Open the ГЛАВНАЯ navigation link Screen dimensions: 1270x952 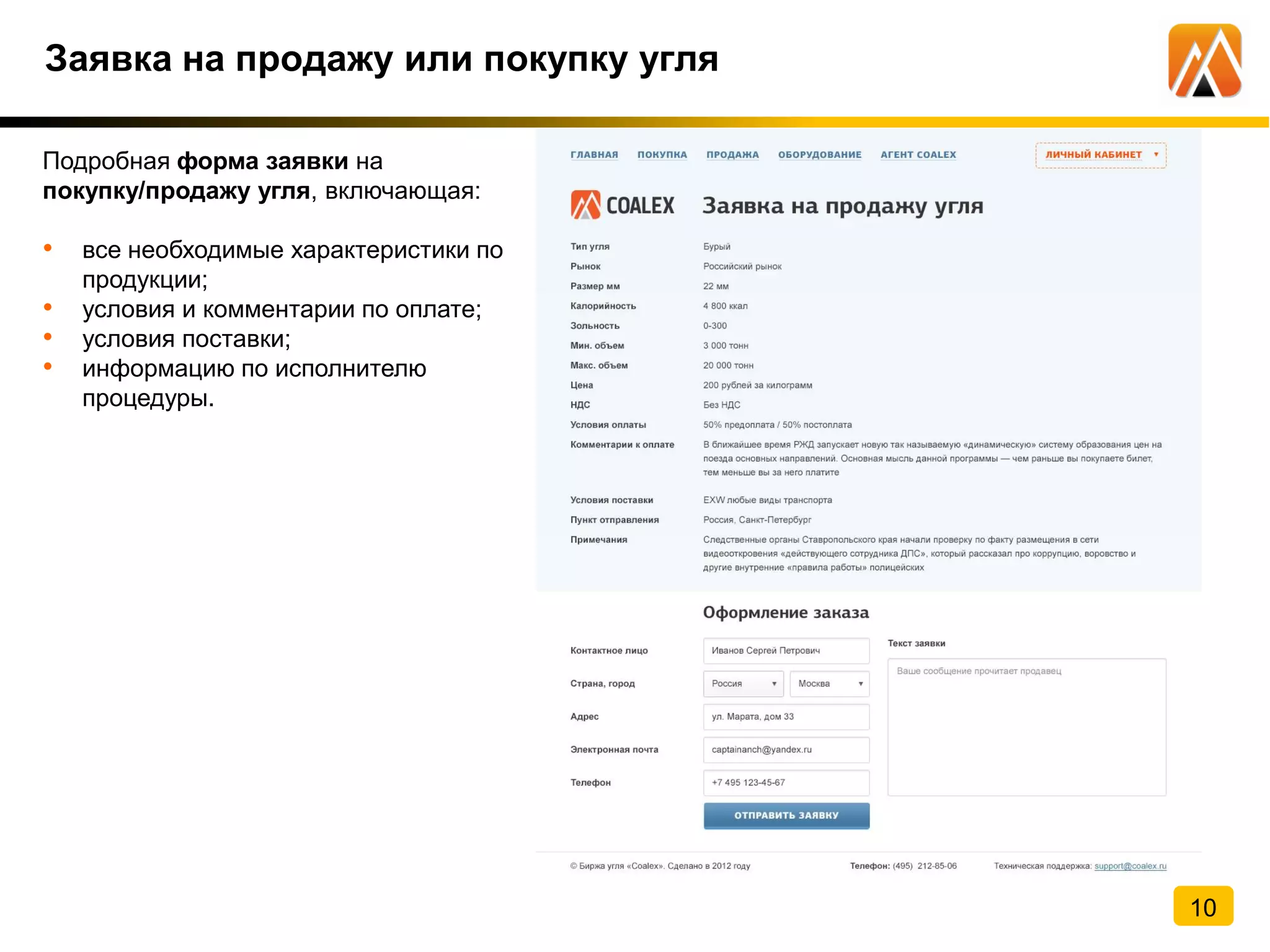click(594, 155)
